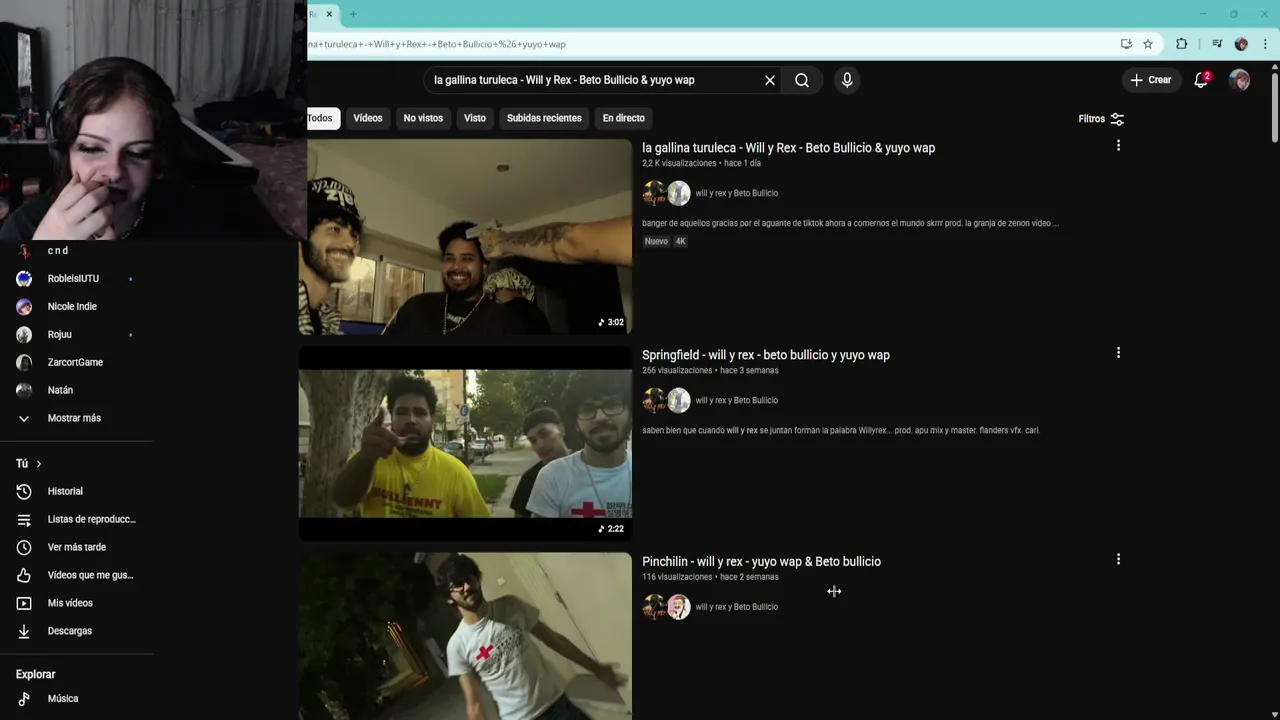Select the Subidas recientes filter chip
1280x720 pixels.
[x=544, y=118]
